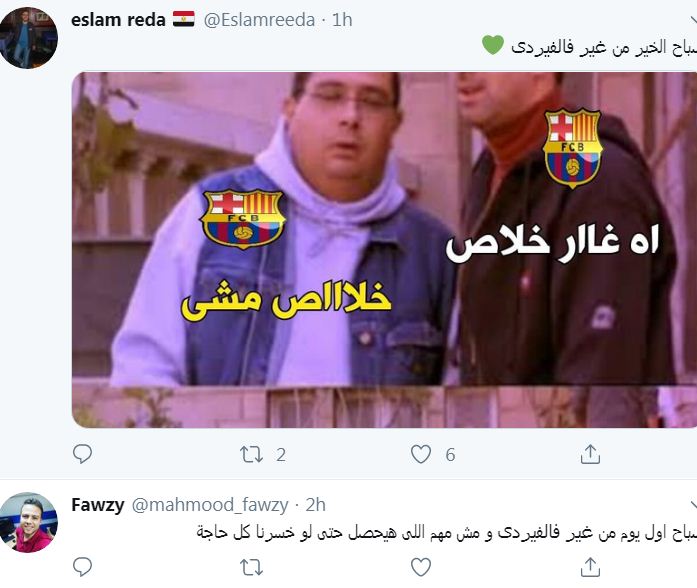Like Fawzy's tweet
Image resolution: width=697 pixels, height=588 pixels.
click(421, 567)
